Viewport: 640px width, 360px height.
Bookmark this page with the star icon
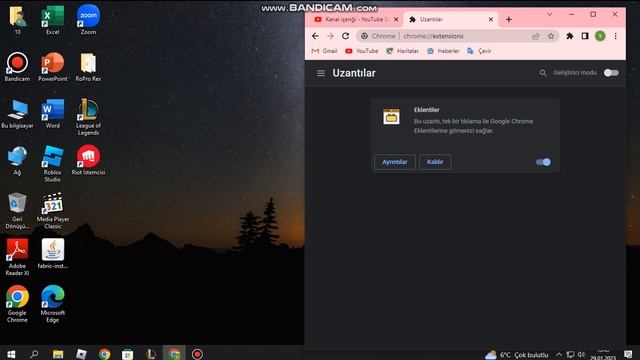click(551, 36)
